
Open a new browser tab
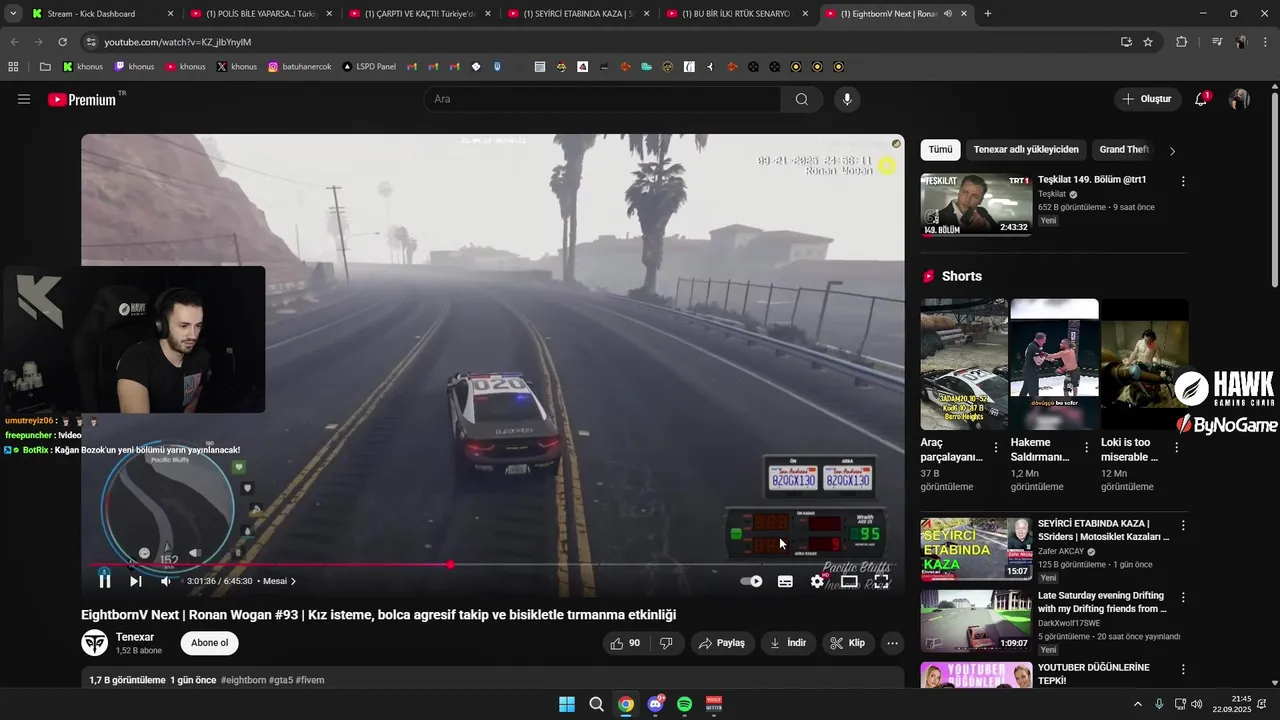click(x=988, y=14)
